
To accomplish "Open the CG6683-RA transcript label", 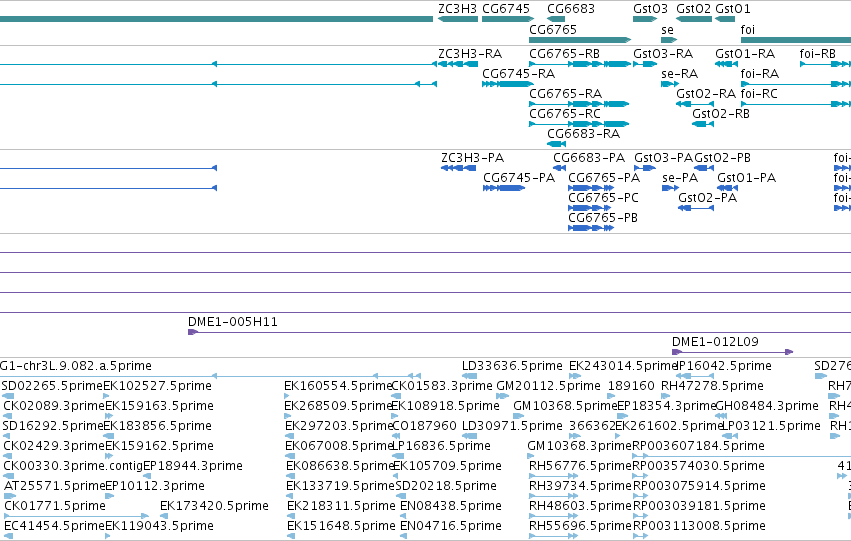I will click(x=583, y=134).
